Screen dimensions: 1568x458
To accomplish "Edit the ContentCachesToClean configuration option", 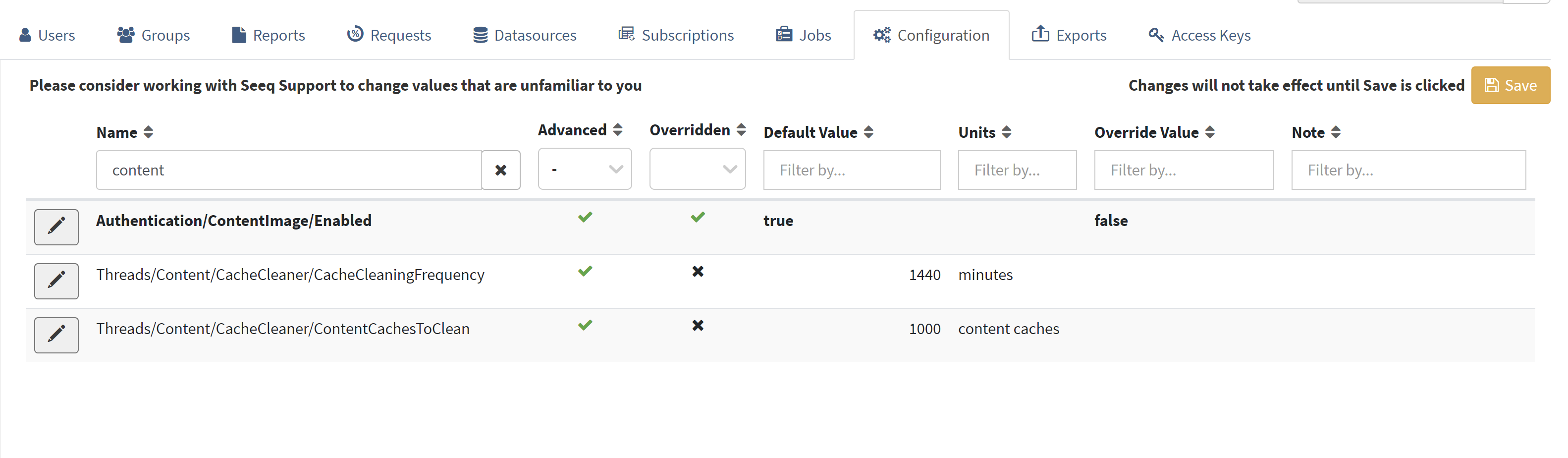I will pyautogui.click(x=56, y=335).
